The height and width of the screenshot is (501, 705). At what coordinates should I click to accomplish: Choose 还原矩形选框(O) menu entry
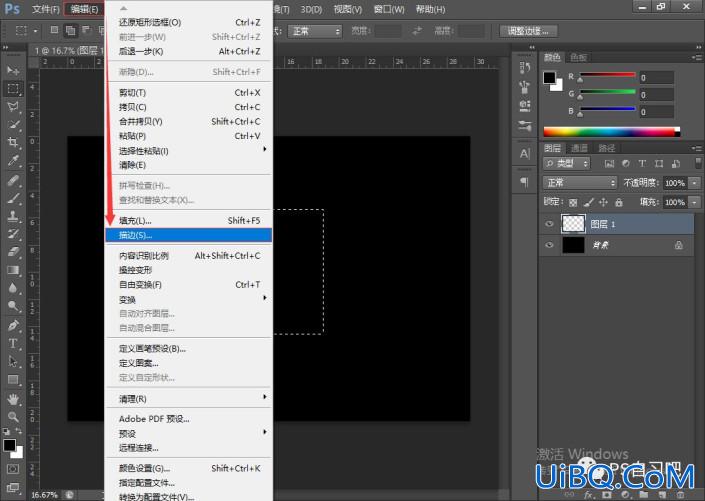189,22
